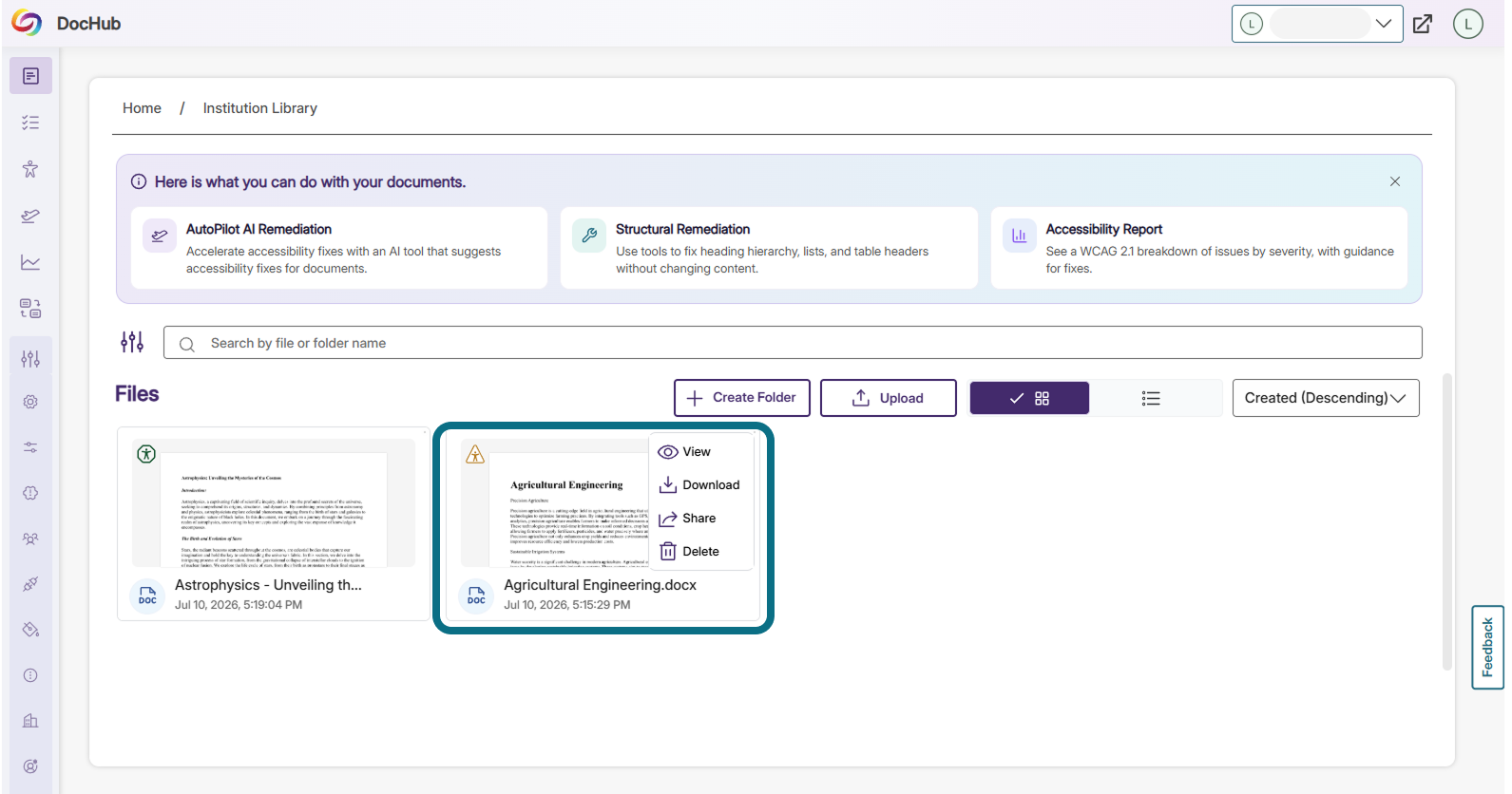
Task: Dismiss the document tips banner
Action: [x=1395, y=181]
